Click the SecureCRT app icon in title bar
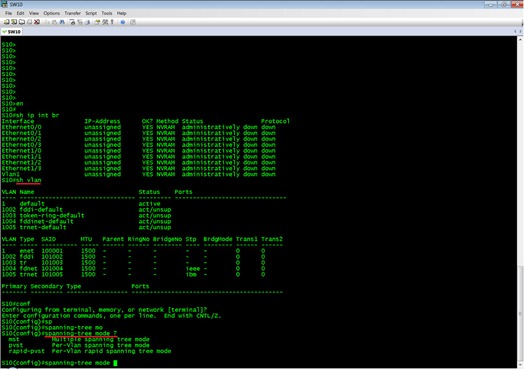 tap(4, 4)
